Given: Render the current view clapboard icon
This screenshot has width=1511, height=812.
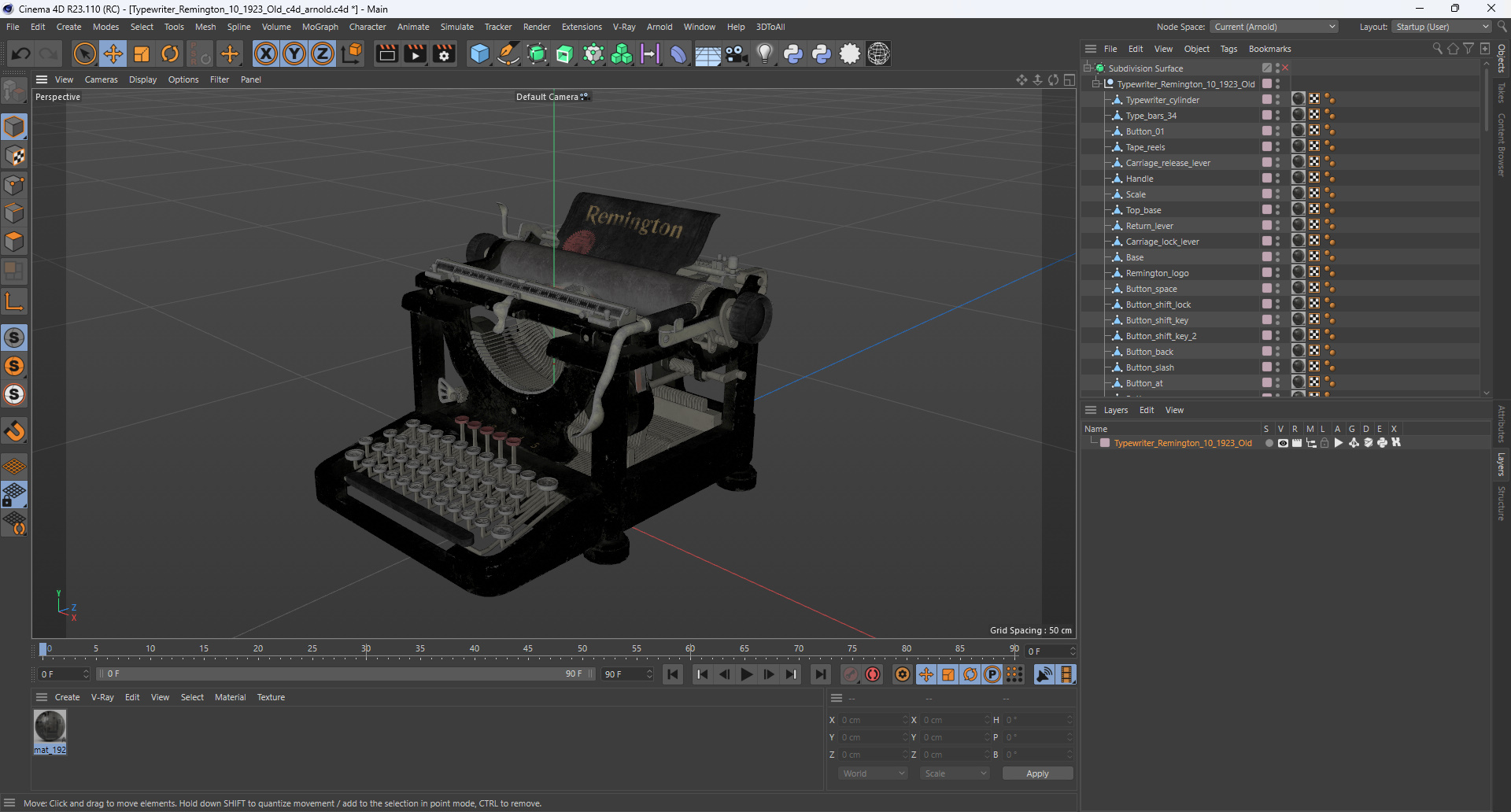Looking at the screenshot, I should coord(386,54).
